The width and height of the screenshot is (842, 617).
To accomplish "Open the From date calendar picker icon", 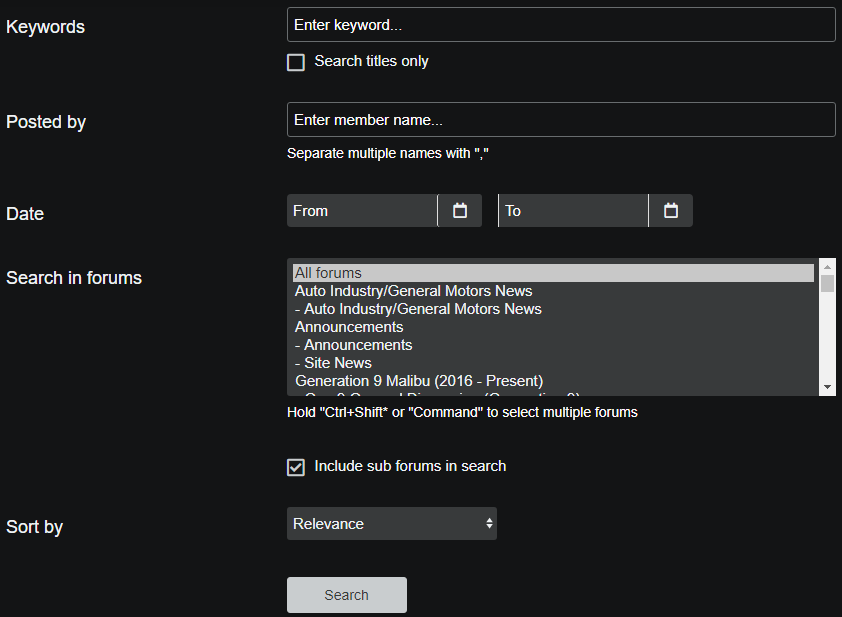I will (x=460, y=211).
